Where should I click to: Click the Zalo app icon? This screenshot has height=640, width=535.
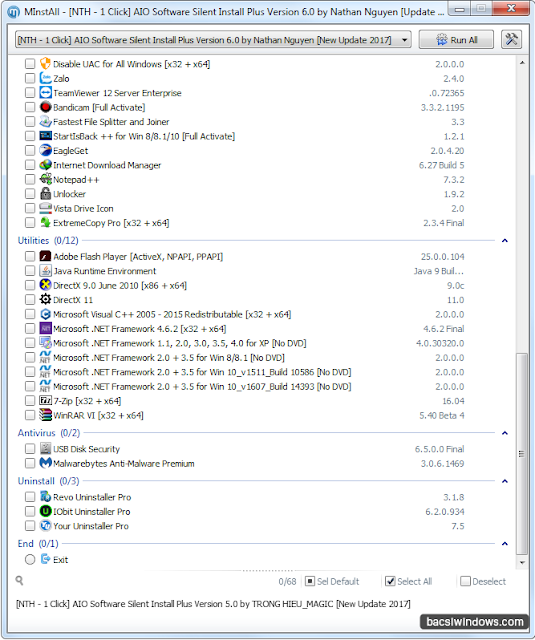(45, 78)
